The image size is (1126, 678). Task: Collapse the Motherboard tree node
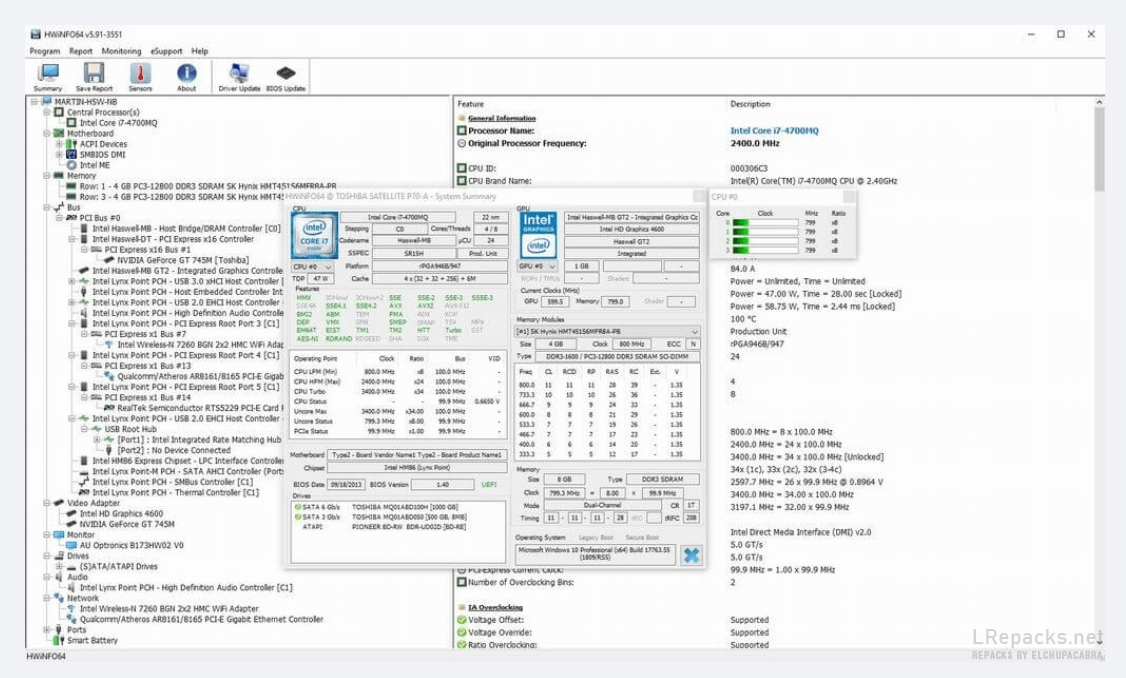point(47,134)
